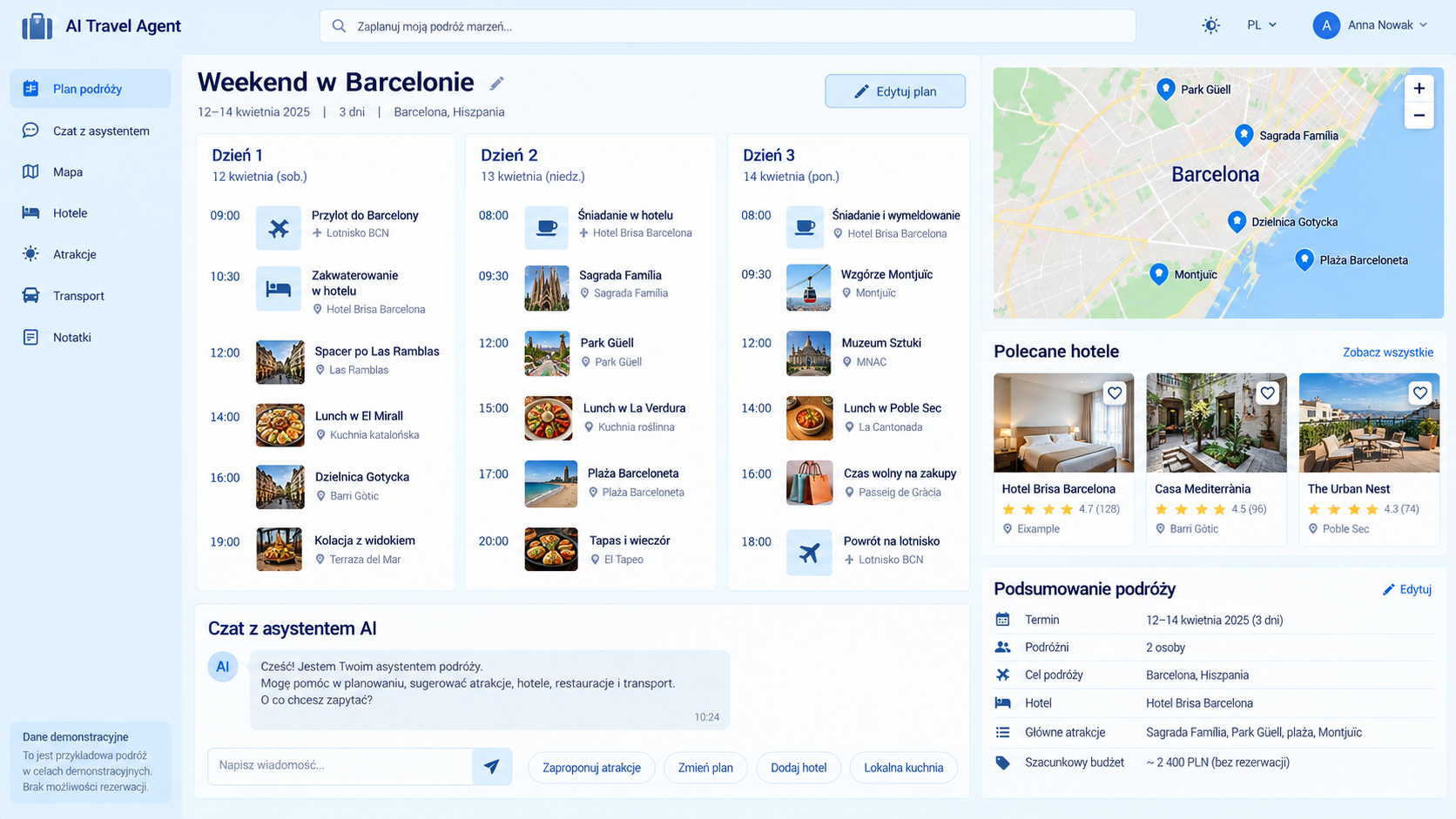This screenshot has width=1456, height=819.
Task: Open the Hotel Brisa Barcelona room photo
Action: (x=1063, y=423)
